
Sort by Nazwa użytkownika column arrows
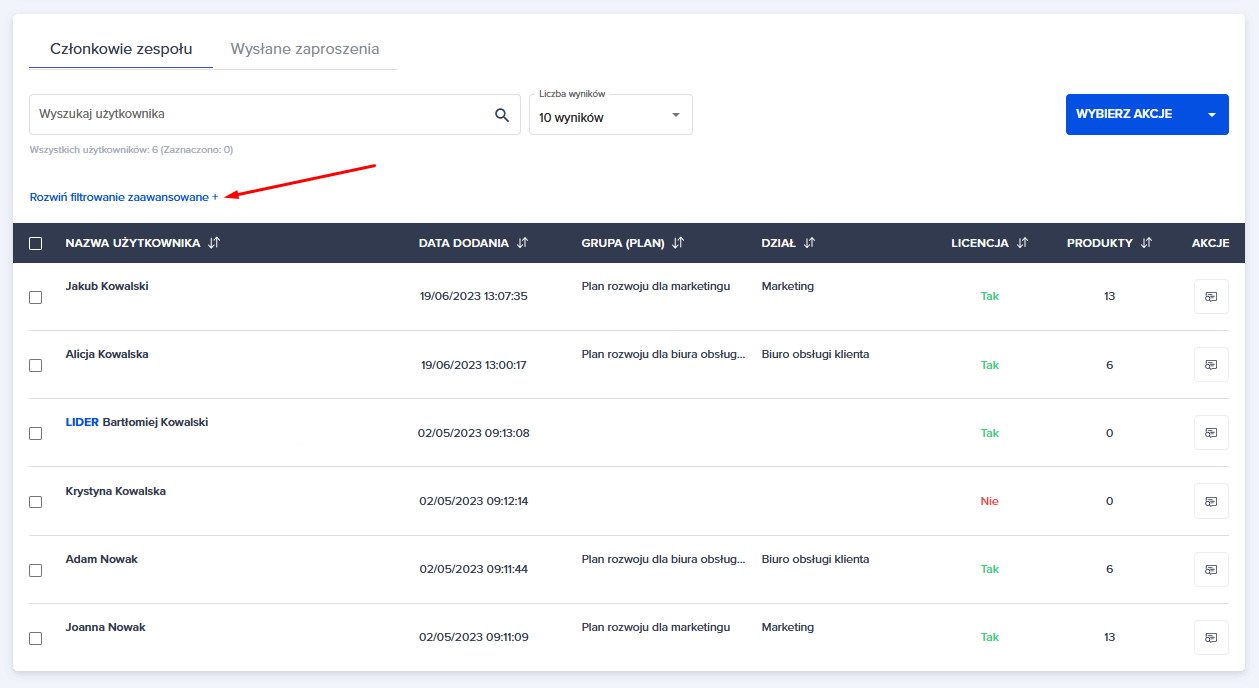tap(214, 243)
